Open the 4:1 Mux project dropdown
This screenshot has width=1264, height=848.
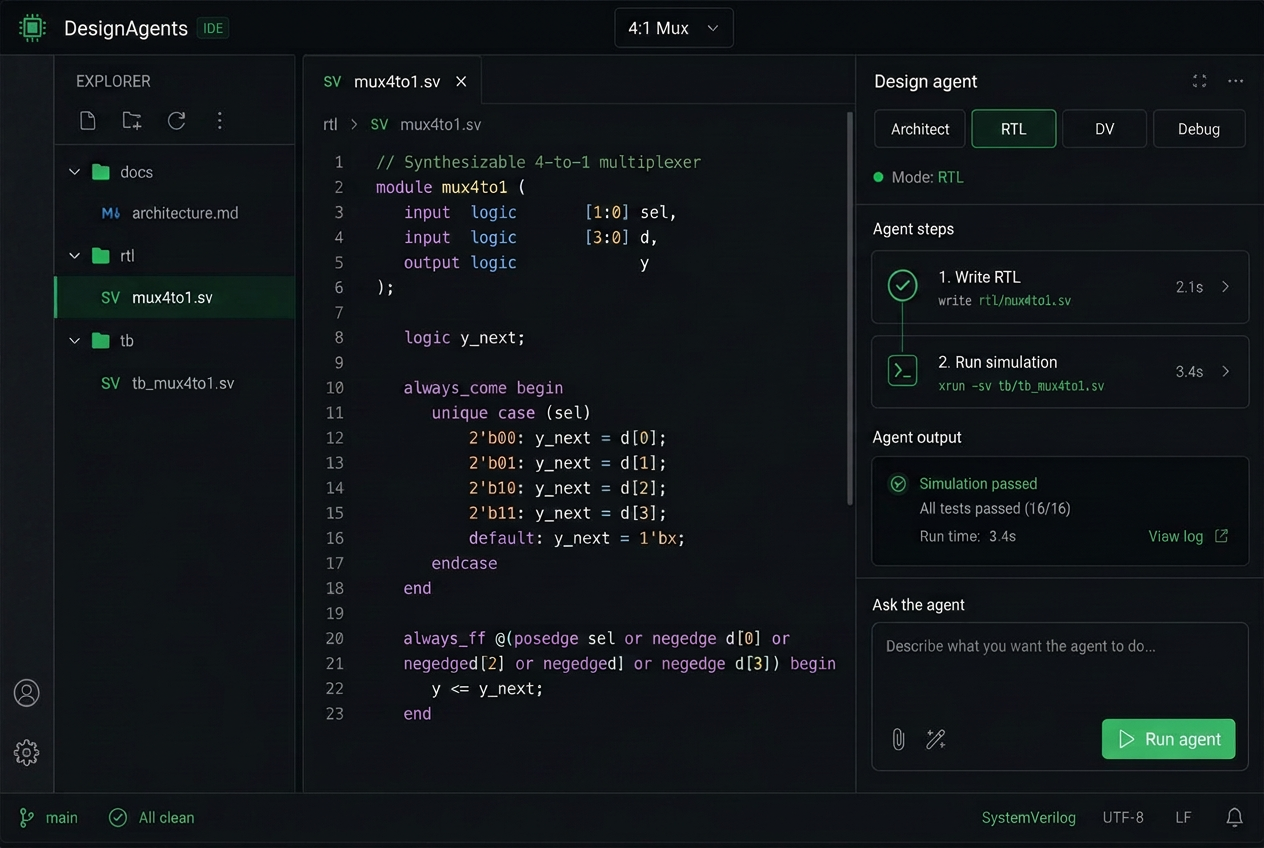pos(674,28)
